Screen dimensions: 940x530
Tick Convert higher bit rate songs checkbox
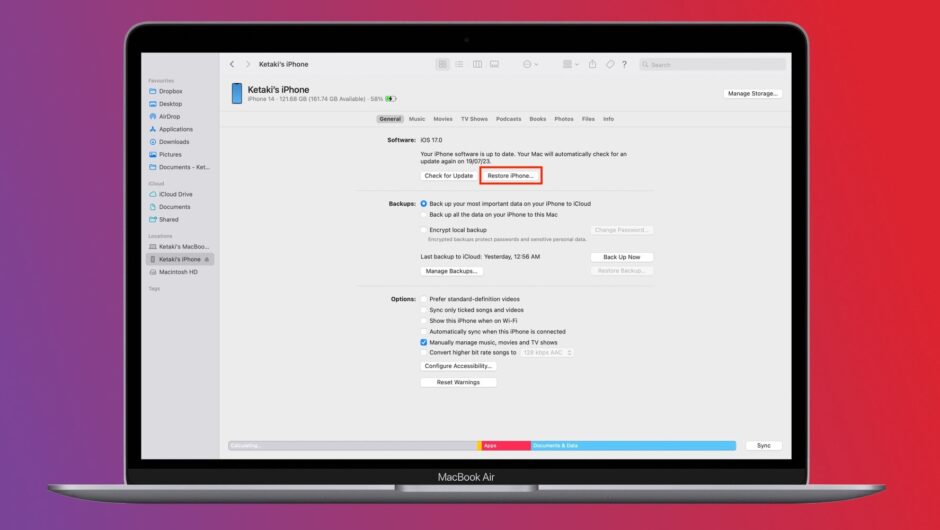pyautogui.click(x=424, y=353)
